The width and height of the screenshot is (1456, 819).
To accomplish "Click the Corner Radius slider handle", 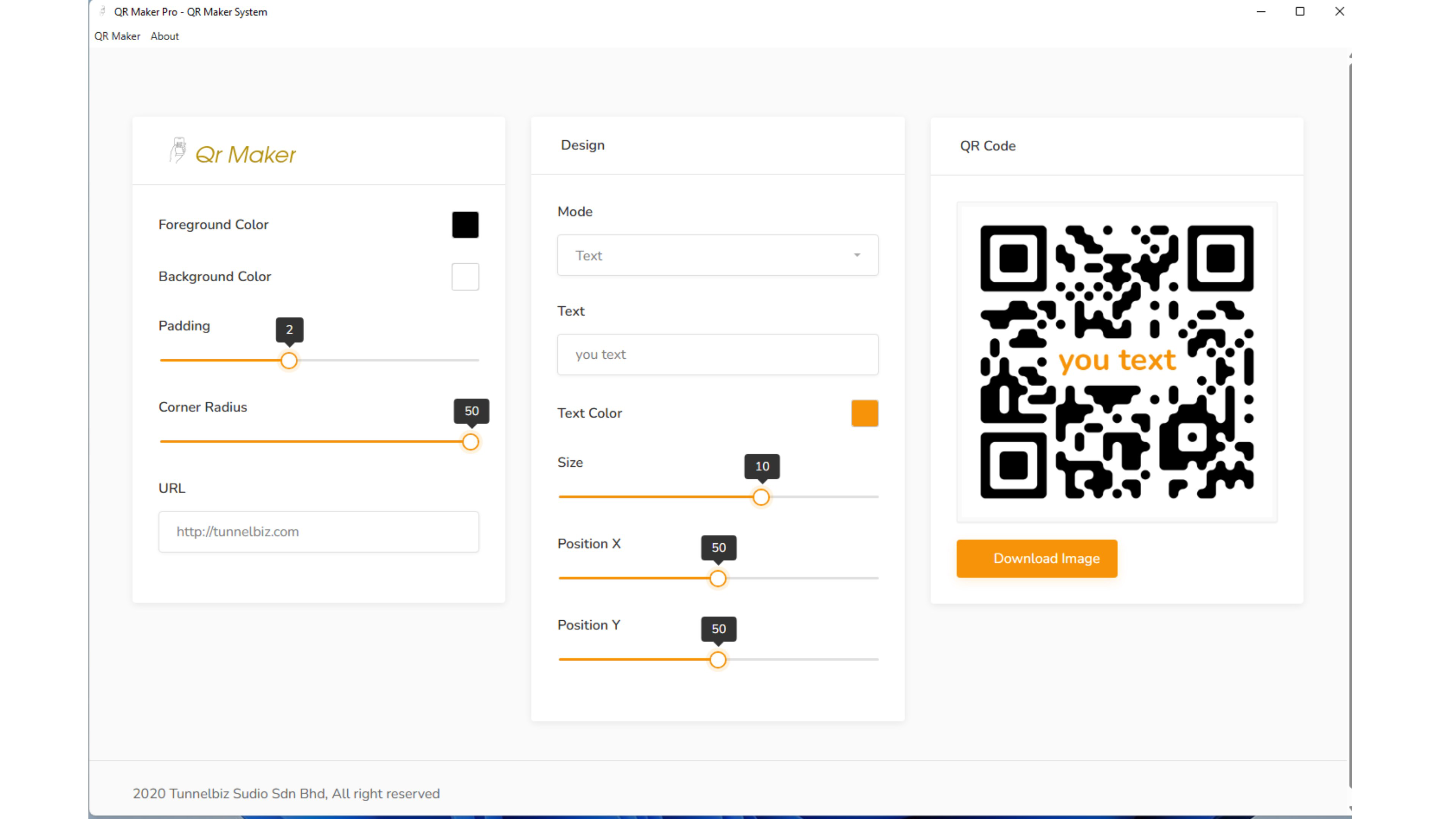I will (x=470, y=442).
